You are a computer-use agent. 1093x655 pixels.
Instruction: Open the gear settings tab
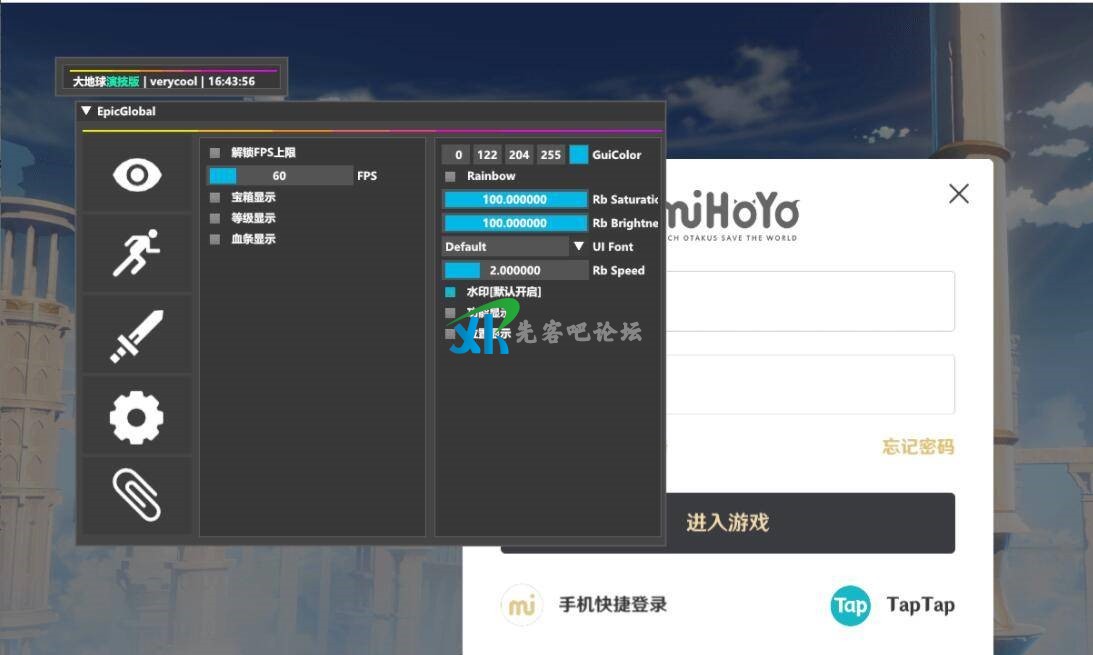click(137, 416)
